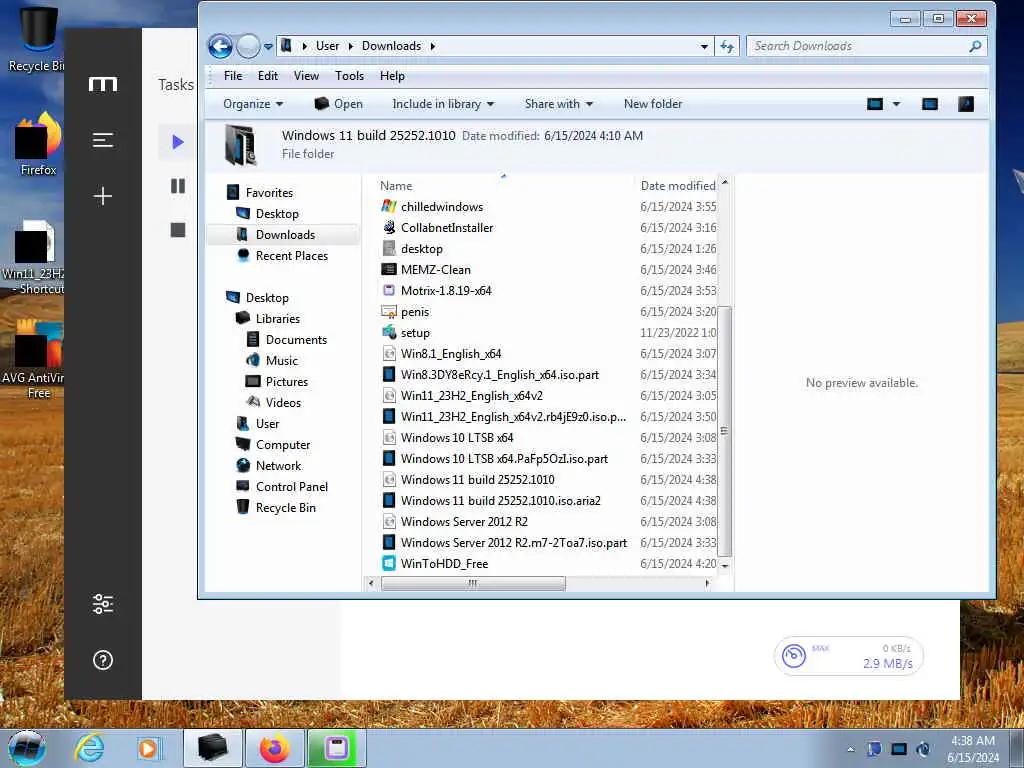Select Computer in the navigation pane
This screenshot has height=768, width=1024.
[283, 445]
